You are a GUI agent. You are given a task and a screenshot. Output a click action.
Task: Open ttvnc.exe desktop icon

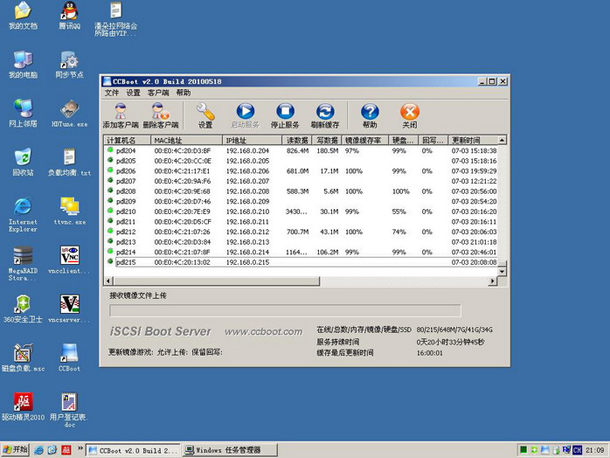(x=70, y=211)
